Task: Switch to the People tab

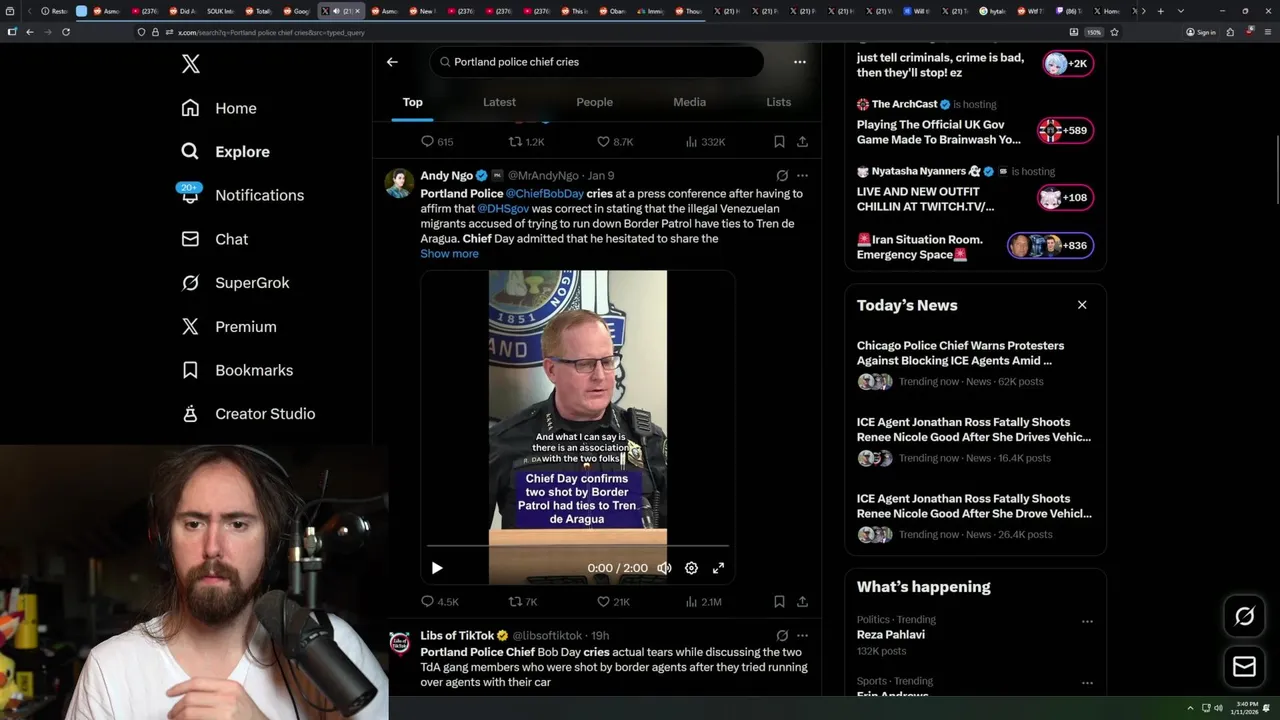Action: click(x=594, y=102)
